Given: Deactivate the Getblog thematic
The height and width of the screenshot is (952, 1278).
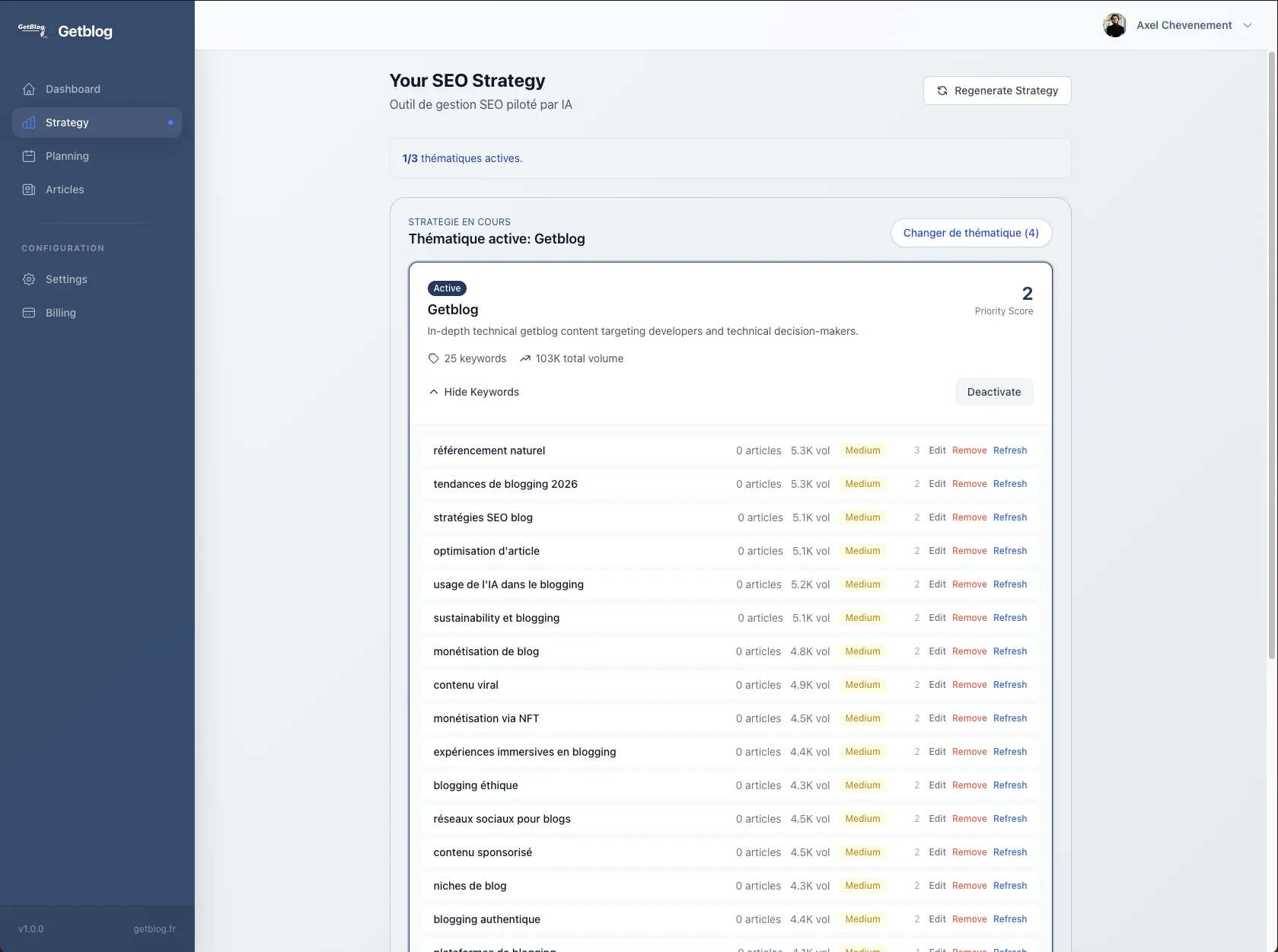Looking at the screenshot, I should (x=993, y=392).
